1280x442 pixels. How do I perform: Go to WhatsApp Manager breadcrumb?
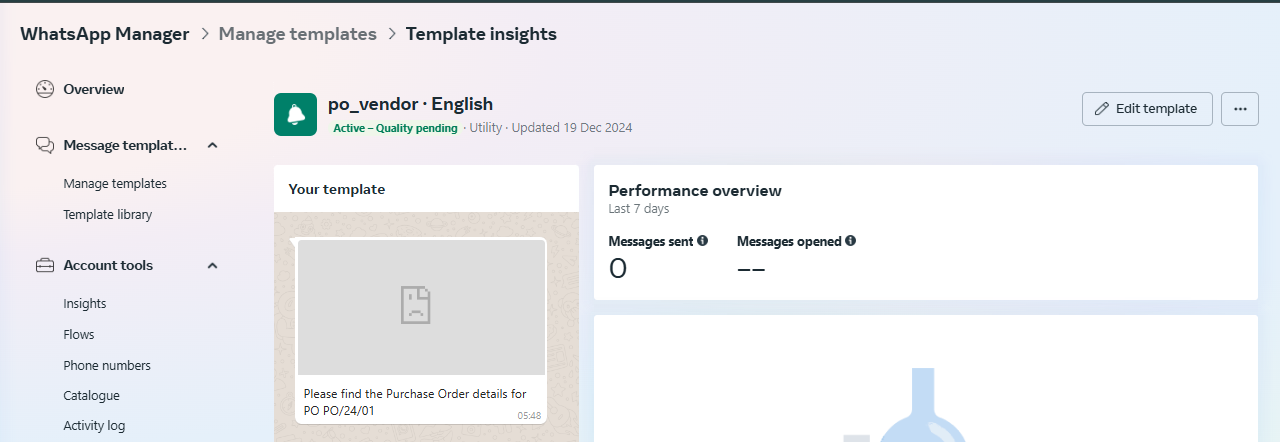click(104, 34)
